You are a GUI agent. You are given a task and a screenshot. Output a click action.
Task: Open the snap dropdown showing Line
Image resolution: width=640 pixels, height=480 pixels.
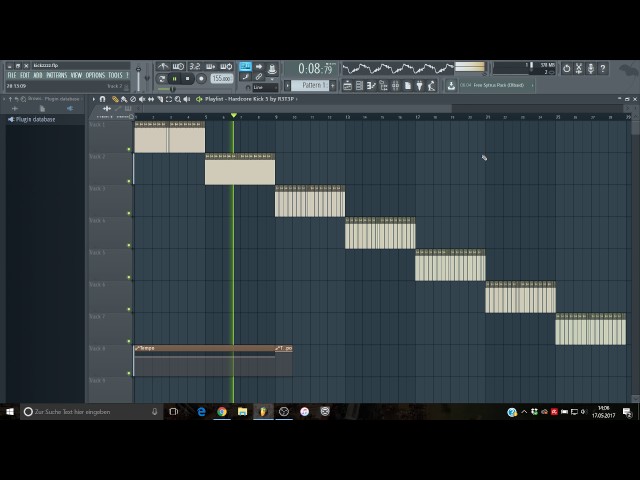click(265, 87)
